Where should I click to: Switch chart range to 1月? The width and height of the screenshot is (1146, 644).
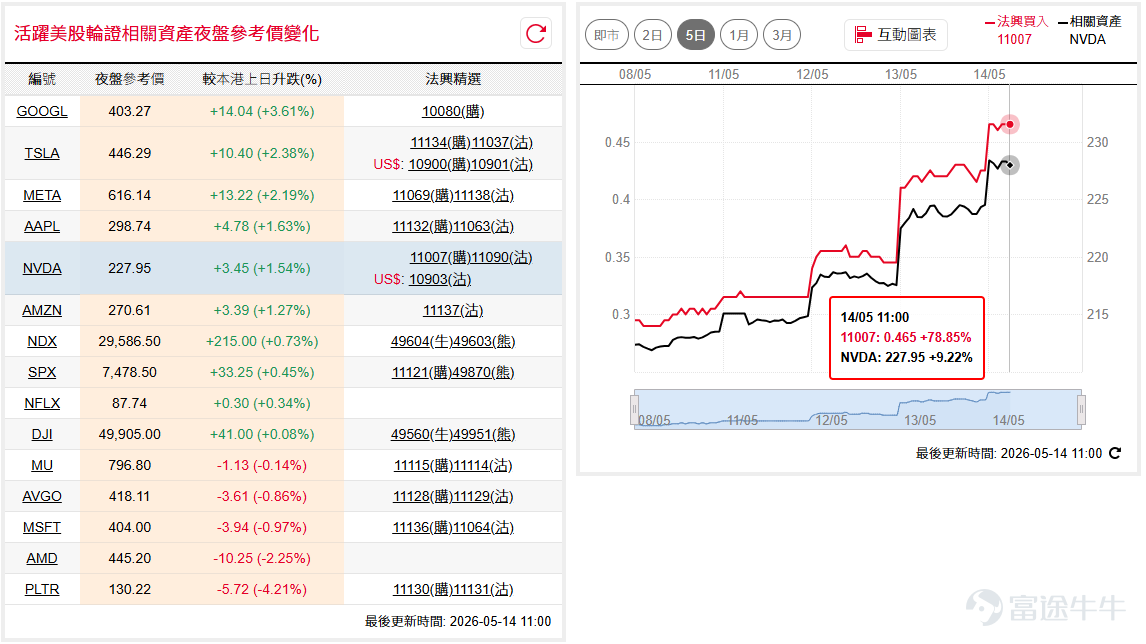[739, 35]
